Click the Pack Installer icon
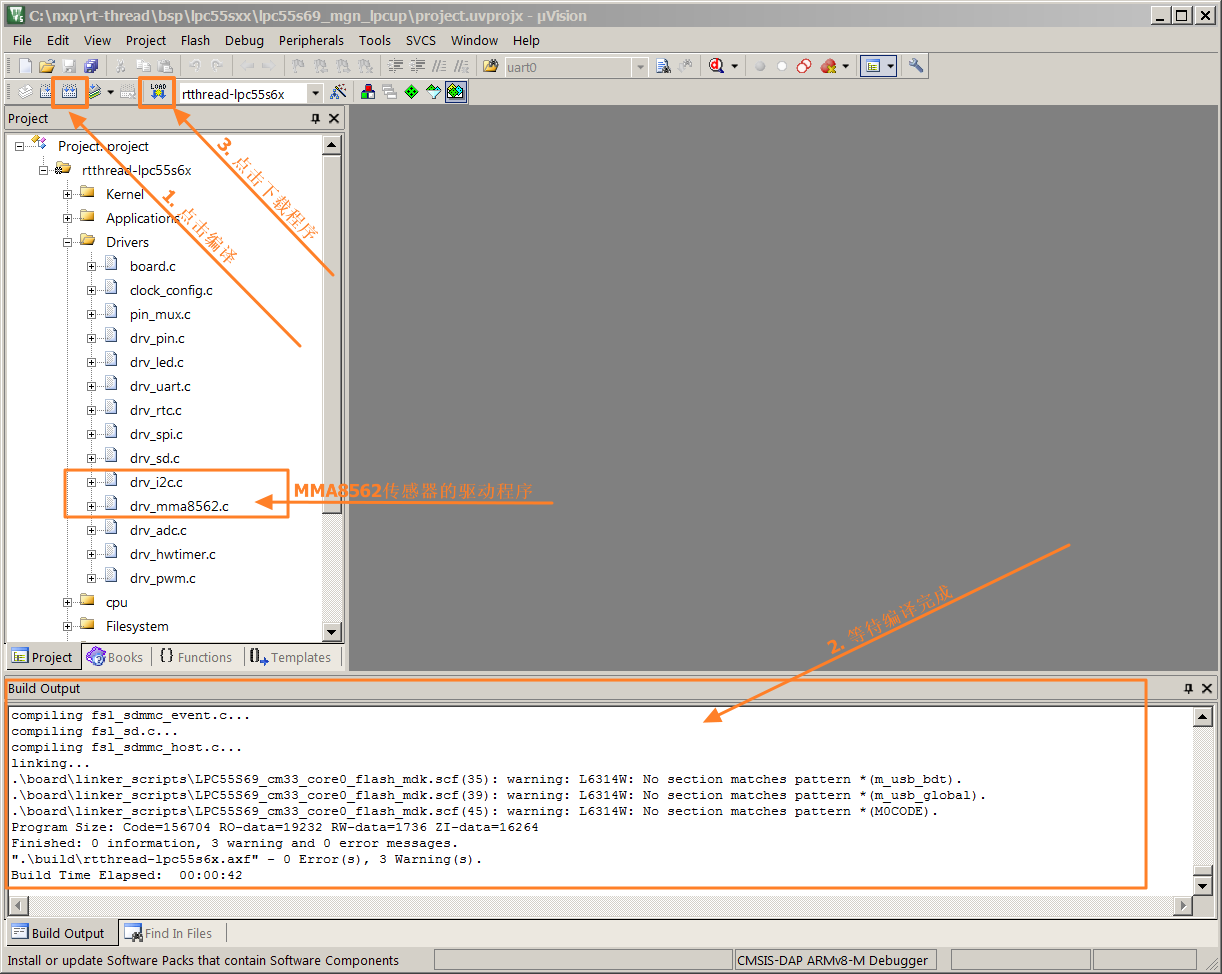 pos(455,93)
